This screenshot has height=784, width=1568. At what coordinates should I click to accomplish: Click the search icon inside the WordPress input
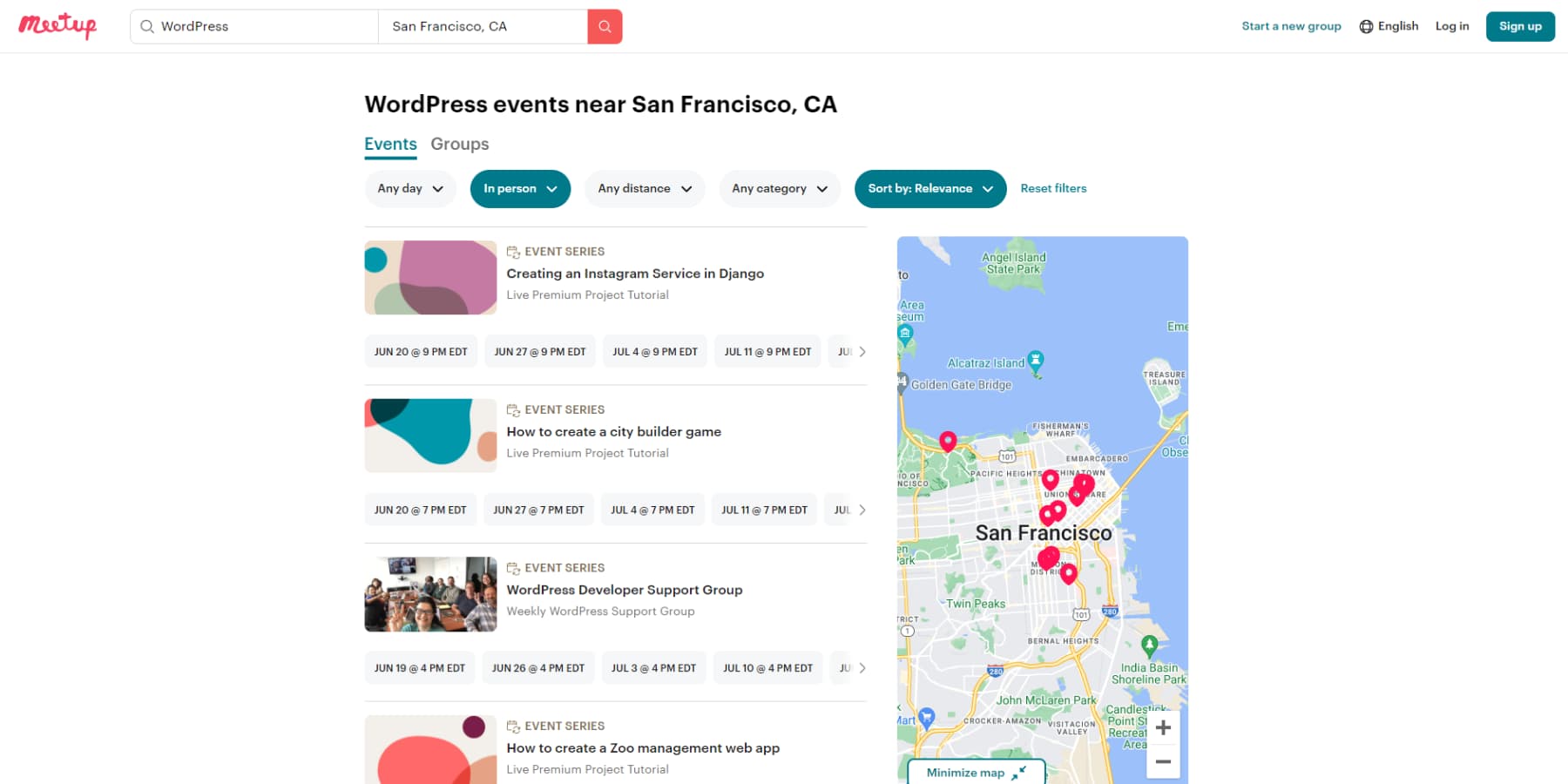point(146,26)
